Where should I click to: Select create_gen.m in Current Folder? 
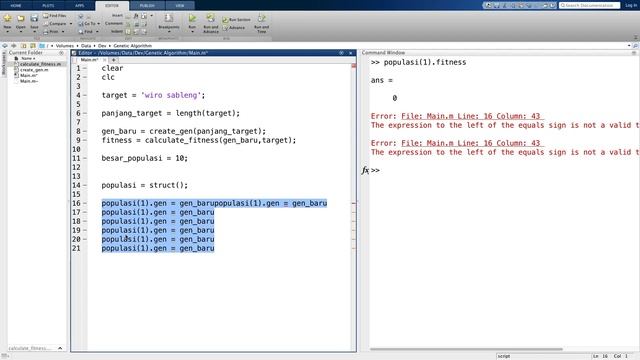pyautogui.click(x=34, y=70)
